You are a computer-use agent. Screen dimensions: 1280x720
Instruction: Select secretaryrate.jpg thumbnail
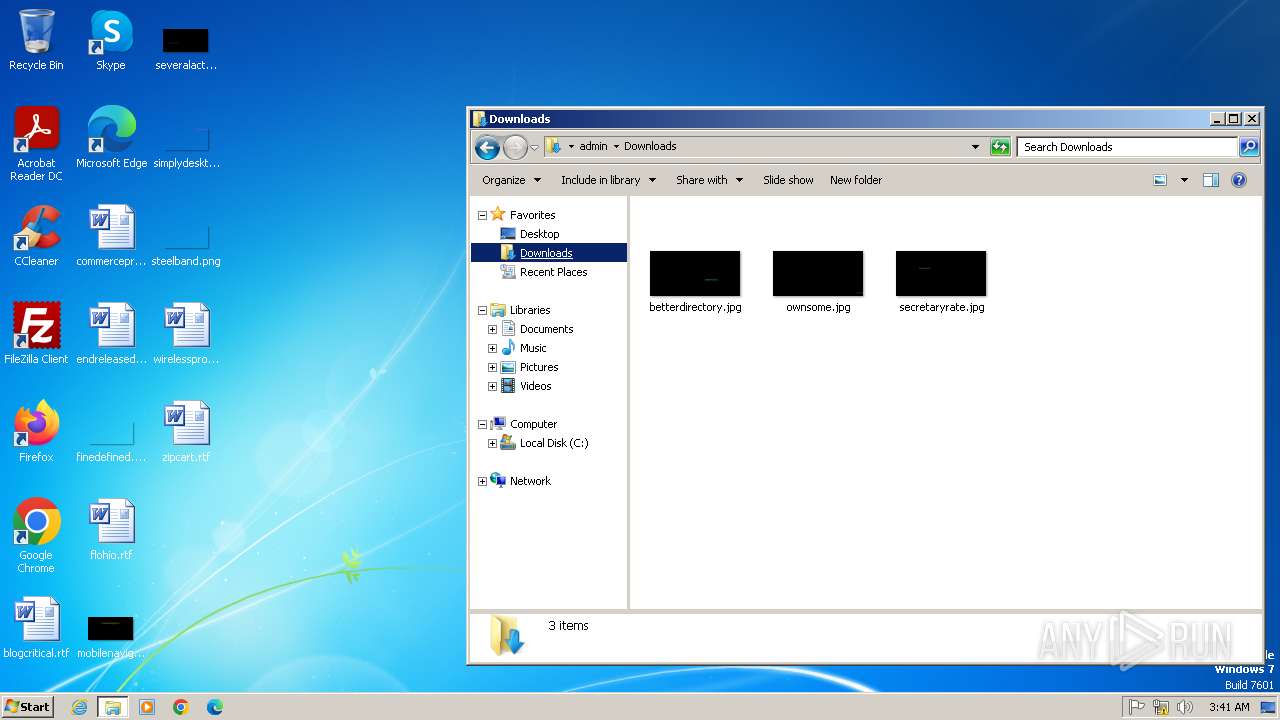point(941,282)
